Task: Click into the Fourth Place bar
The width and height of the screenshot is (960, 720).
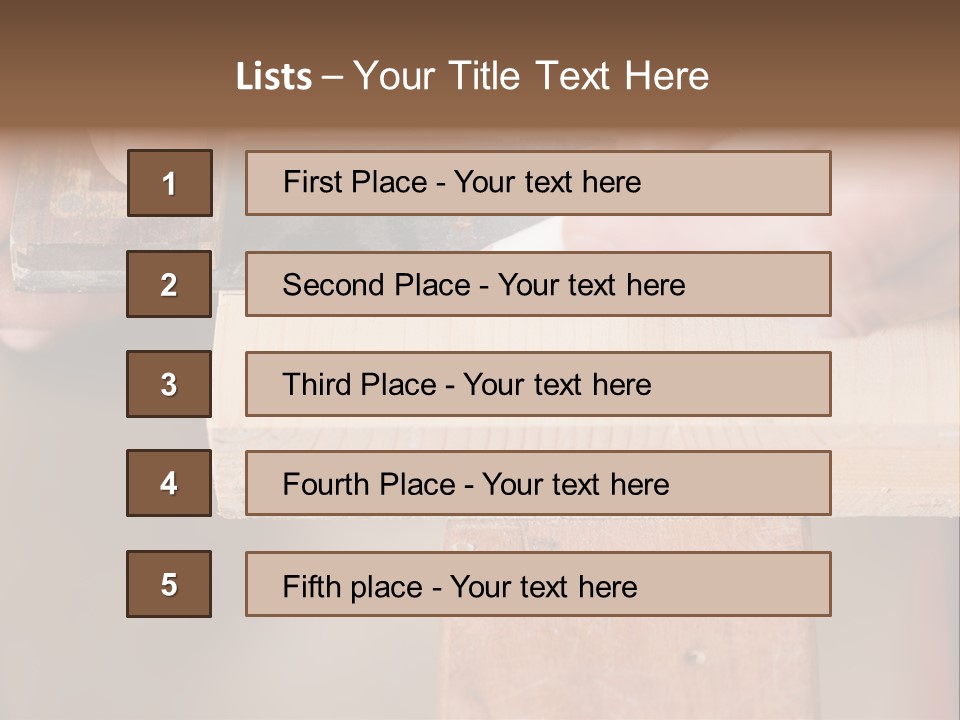Action: 538,484
